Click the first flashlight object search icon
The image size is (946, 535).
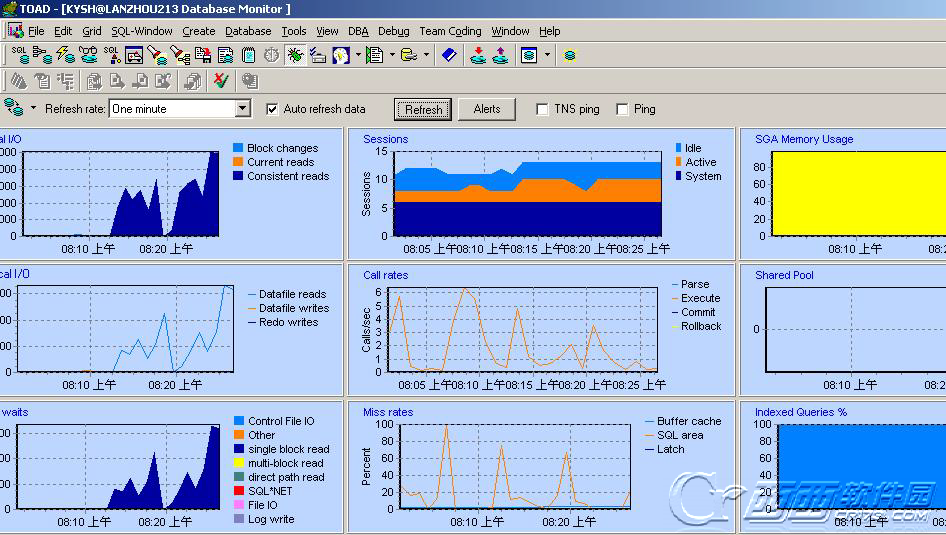(157, 55)
